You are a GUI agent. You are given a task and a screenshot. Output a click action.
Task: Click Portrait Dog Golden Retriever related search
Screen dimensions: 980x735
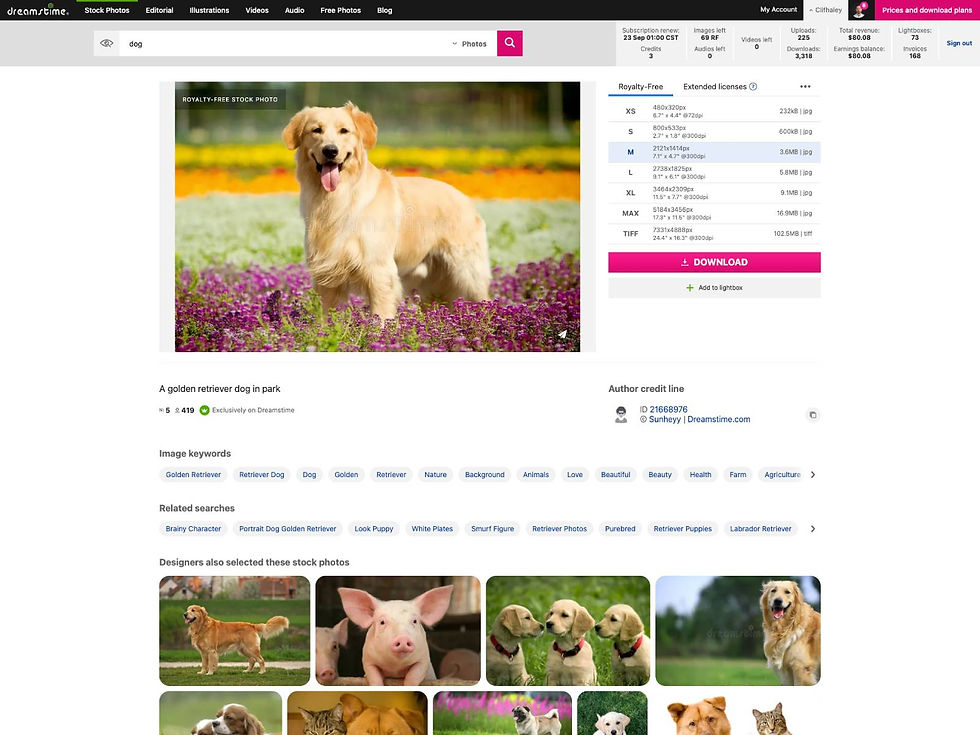[288, 529]
